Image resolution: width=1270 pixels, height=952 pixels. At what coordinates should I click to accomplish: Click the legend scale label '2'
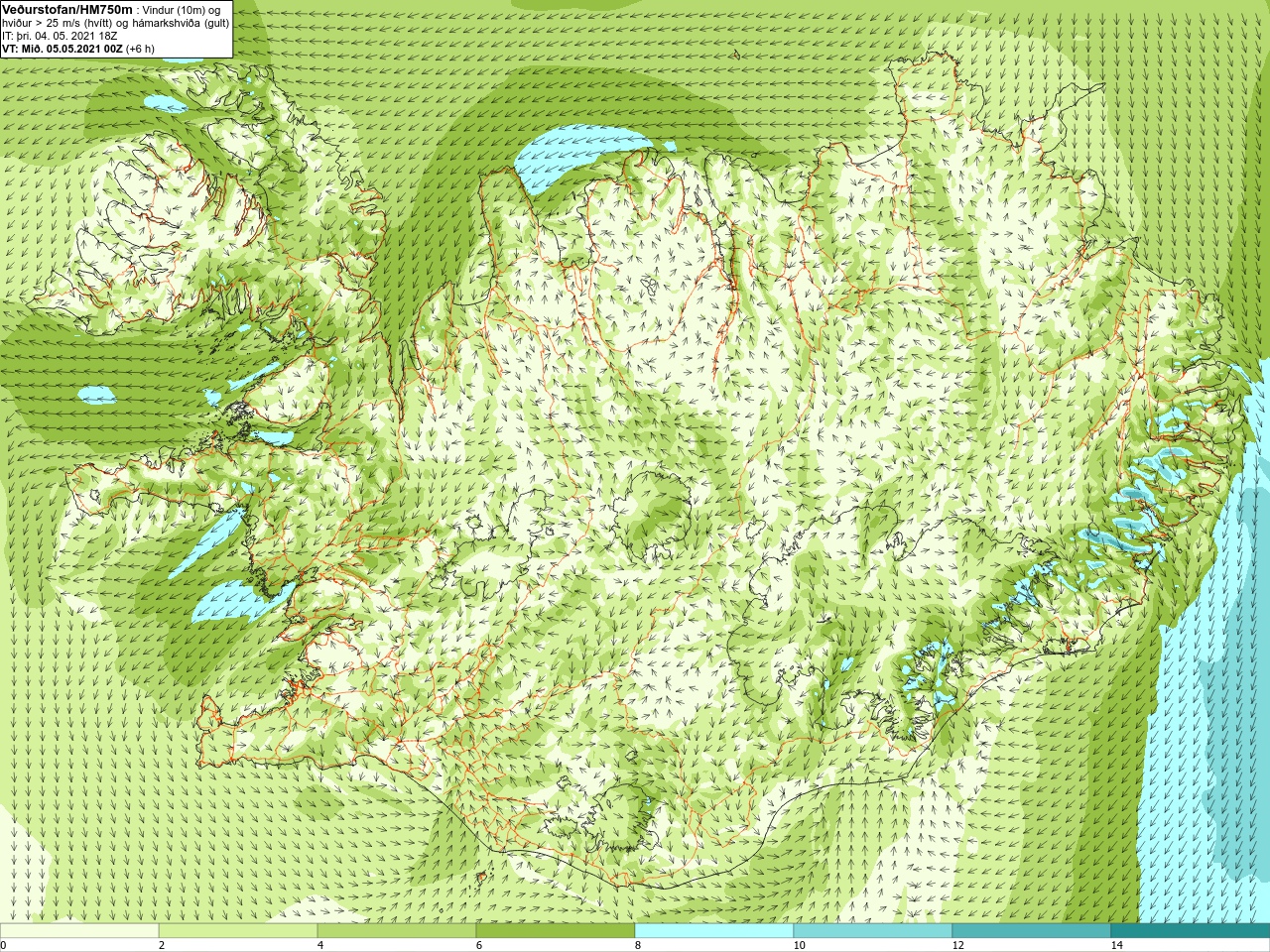click(x=162, y=945)
